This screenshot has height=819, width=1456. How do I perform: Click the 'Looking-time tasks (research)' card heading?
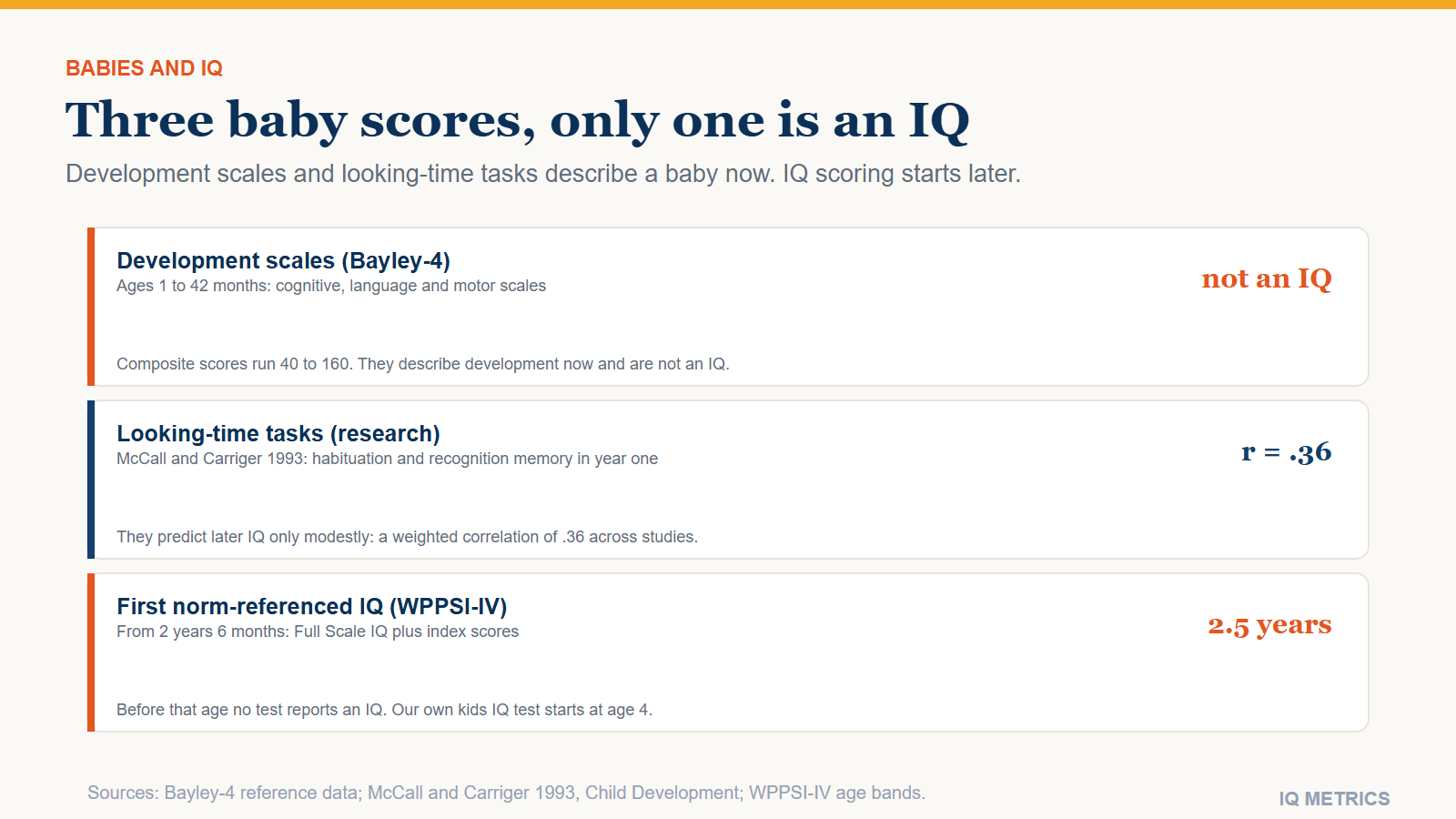278,434
